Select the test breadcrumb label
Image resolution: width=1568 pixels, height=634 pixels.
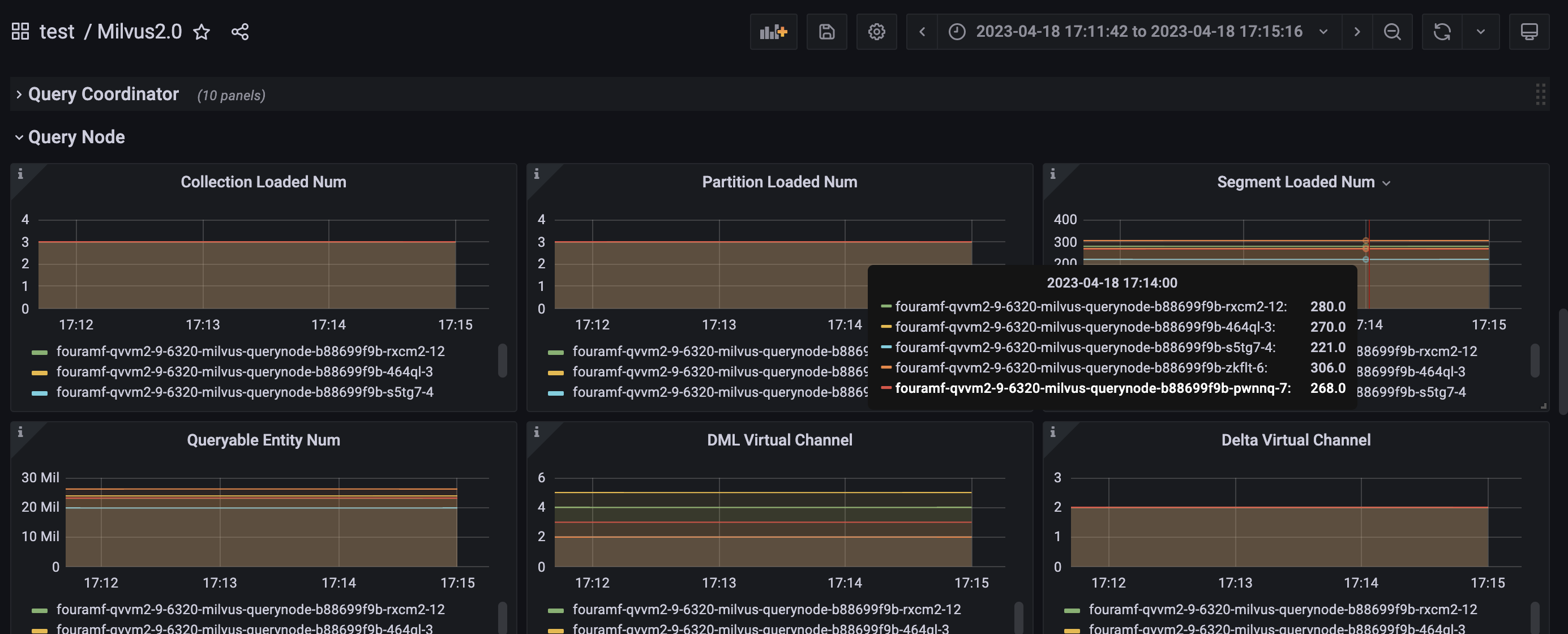coord(57,31)
